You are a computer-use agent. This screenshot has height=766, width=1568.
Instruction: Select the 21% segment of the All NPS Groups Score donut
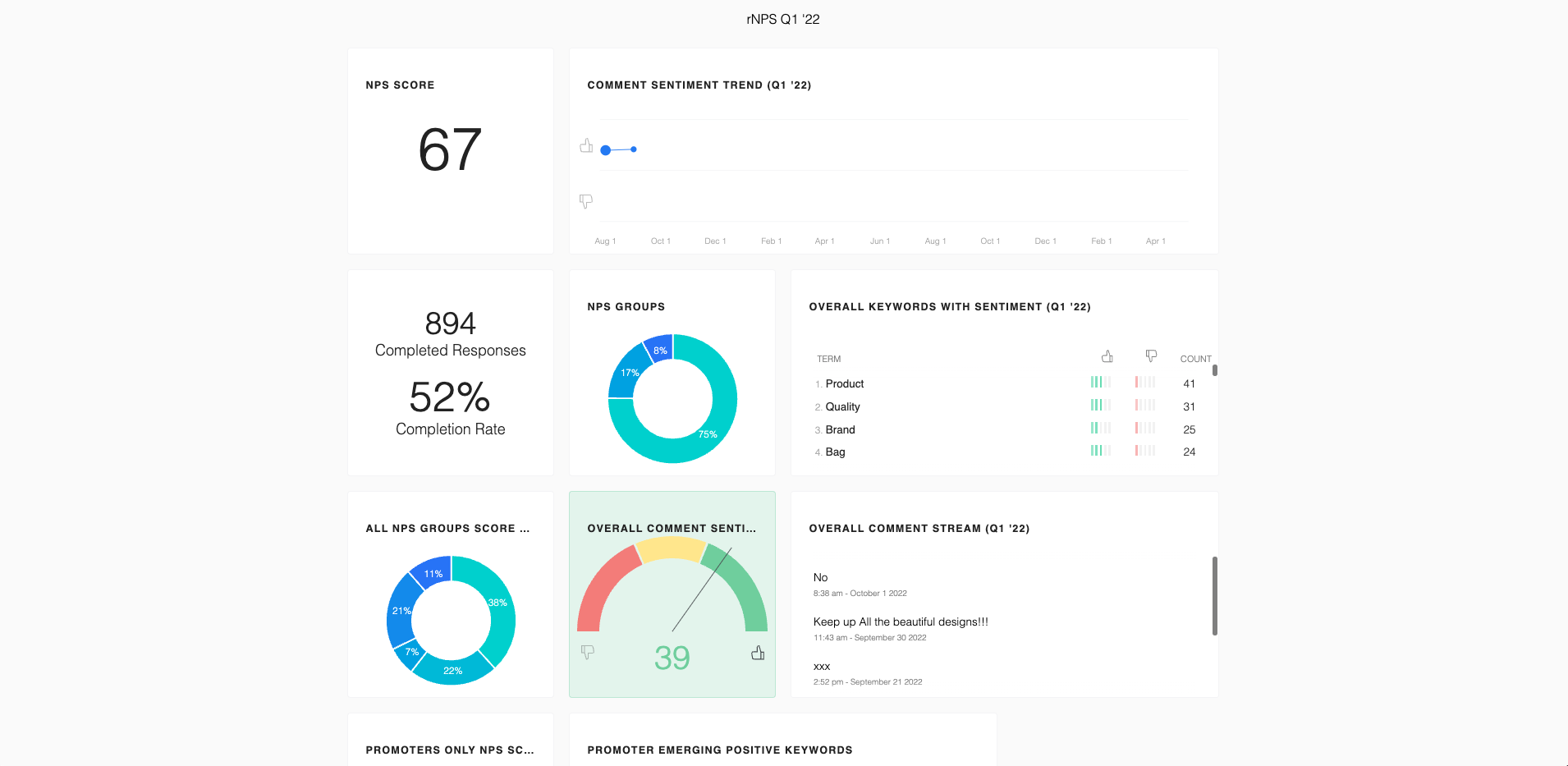pos(400,612)
